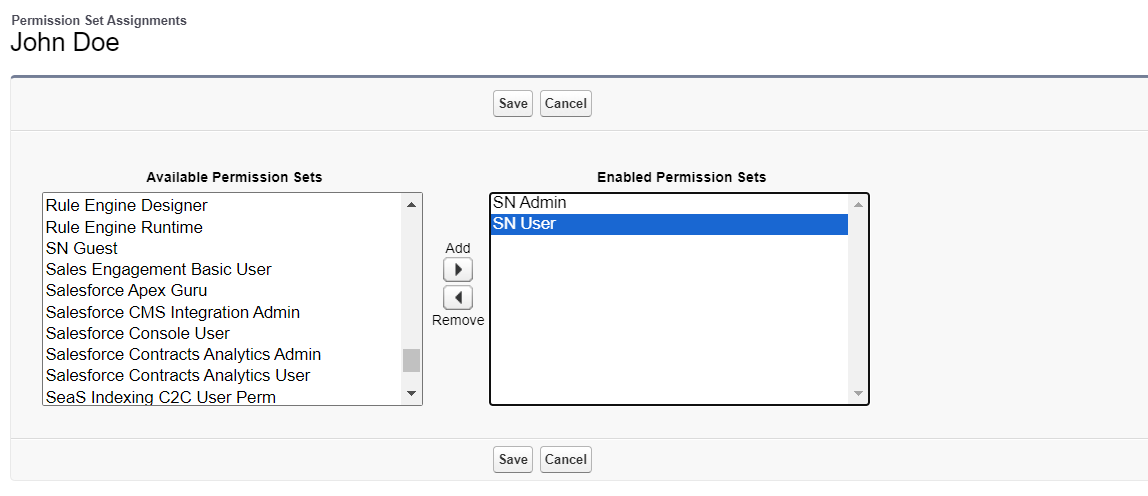Click the Enabled list scroll-down arrow
Viewport: 1148px width, 496px height.
pos(858,394)
